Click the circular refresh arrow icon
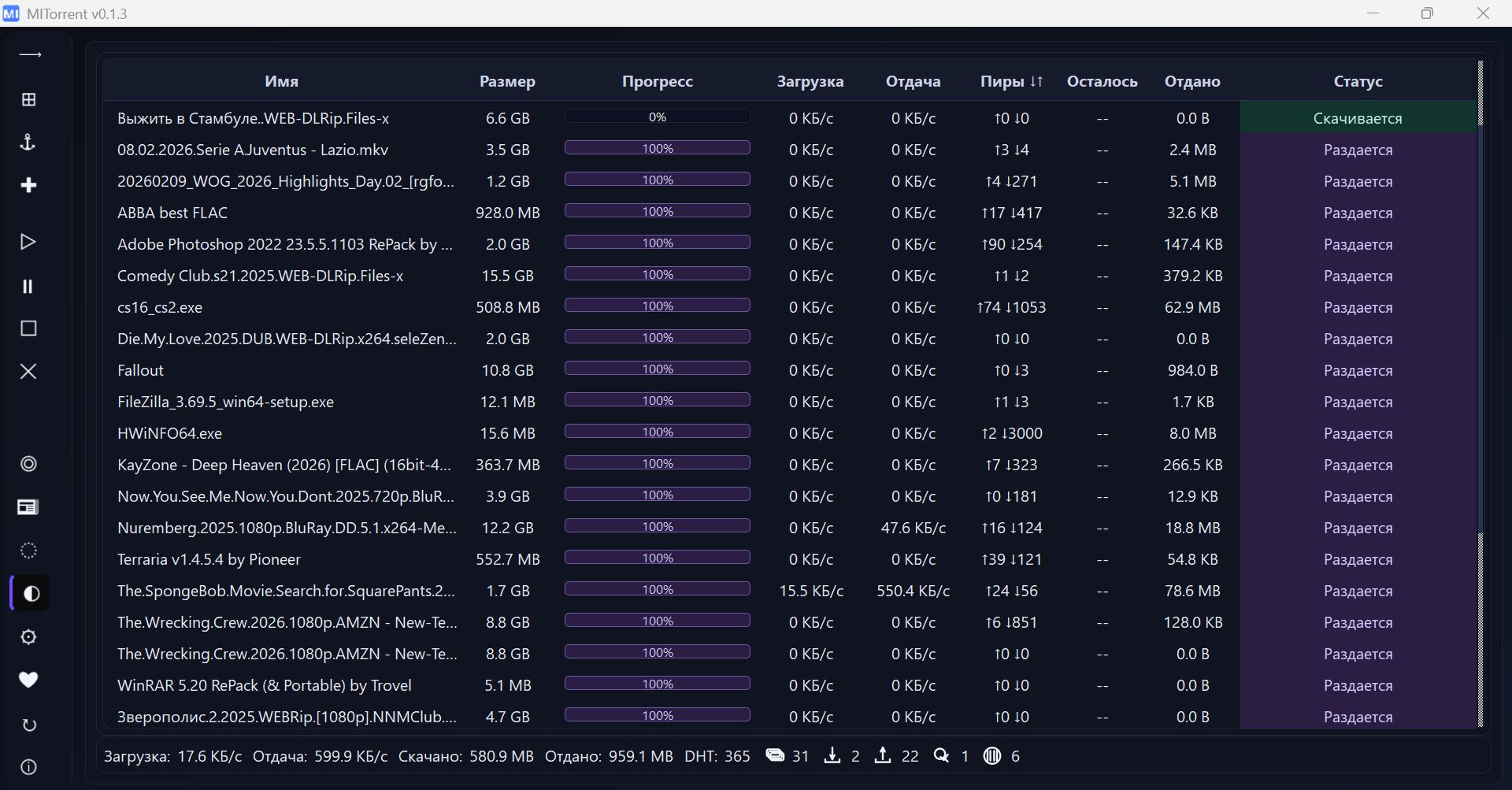 (x=28, y=725)
